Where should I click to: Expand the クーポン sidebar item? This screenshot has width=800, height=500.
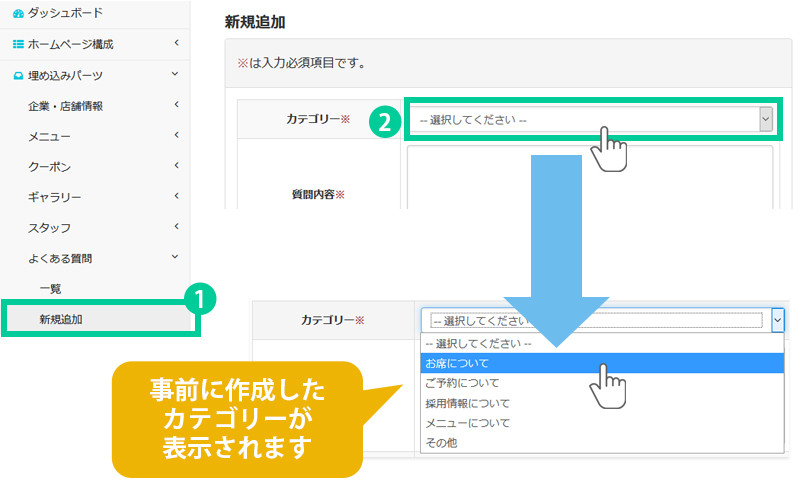[x=175, y=166]
